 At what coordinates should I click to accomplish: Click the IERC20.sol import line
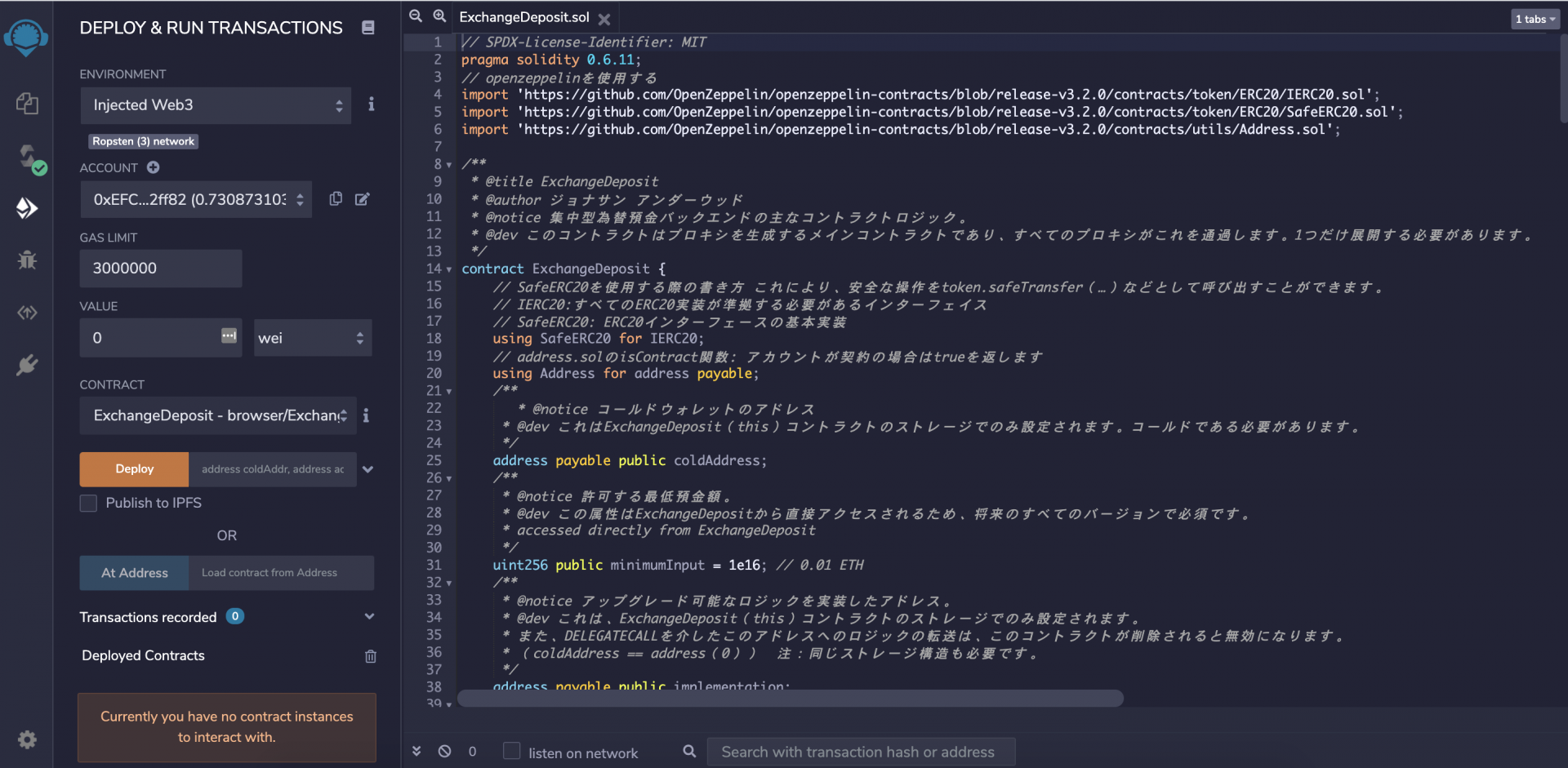[920, 95]
